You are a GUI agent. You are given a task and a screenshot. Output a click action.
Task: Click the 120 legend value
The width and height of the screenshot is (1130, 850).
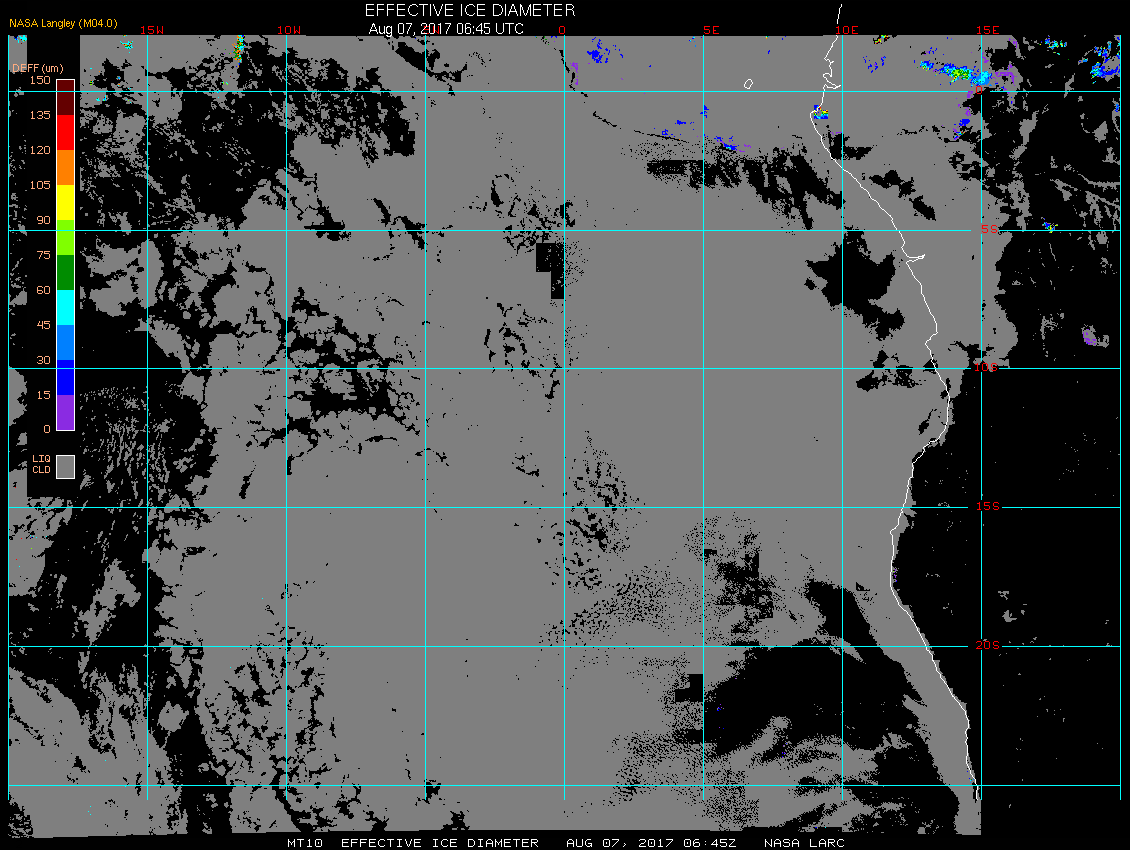coord(40,150)
